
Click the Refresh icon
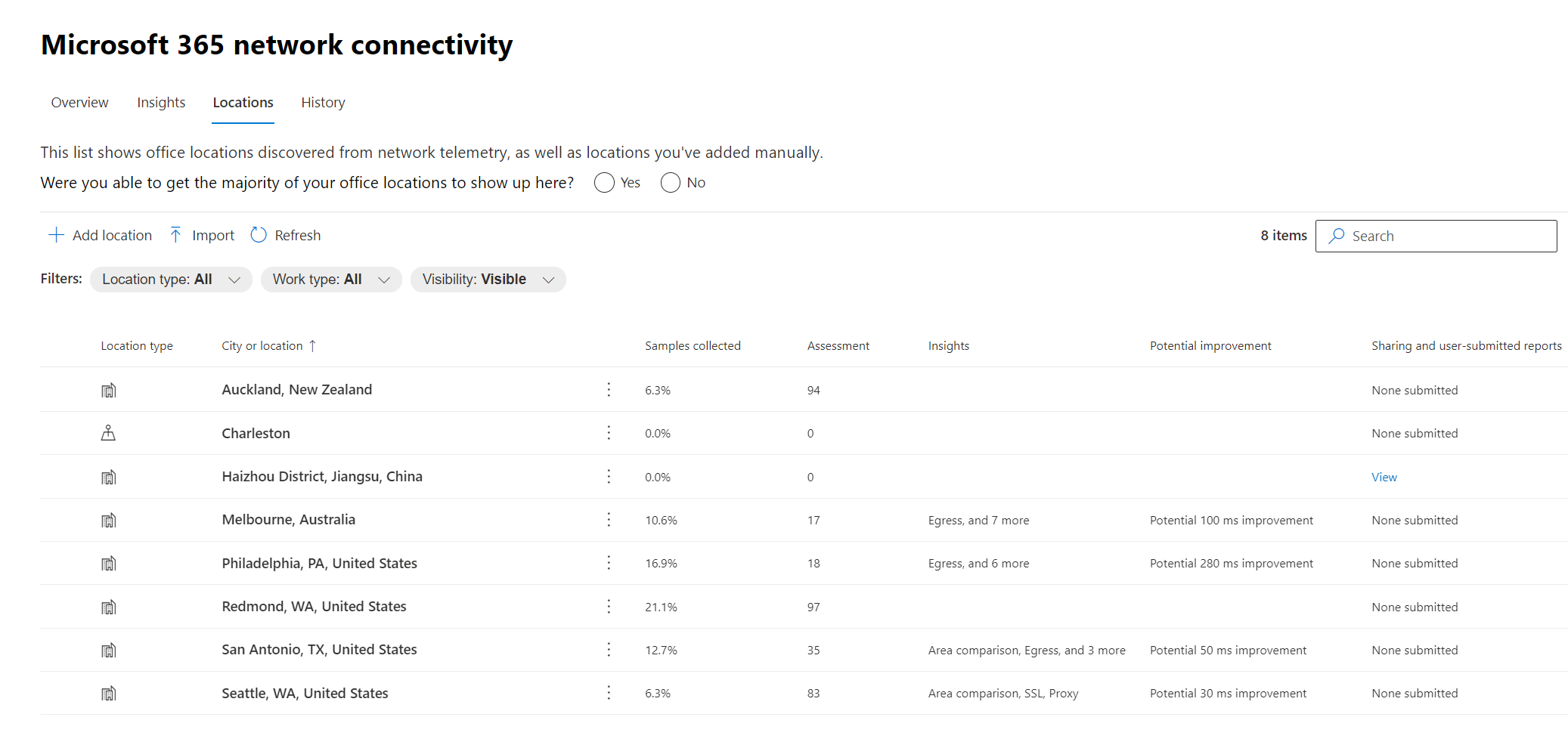[259, 235]
